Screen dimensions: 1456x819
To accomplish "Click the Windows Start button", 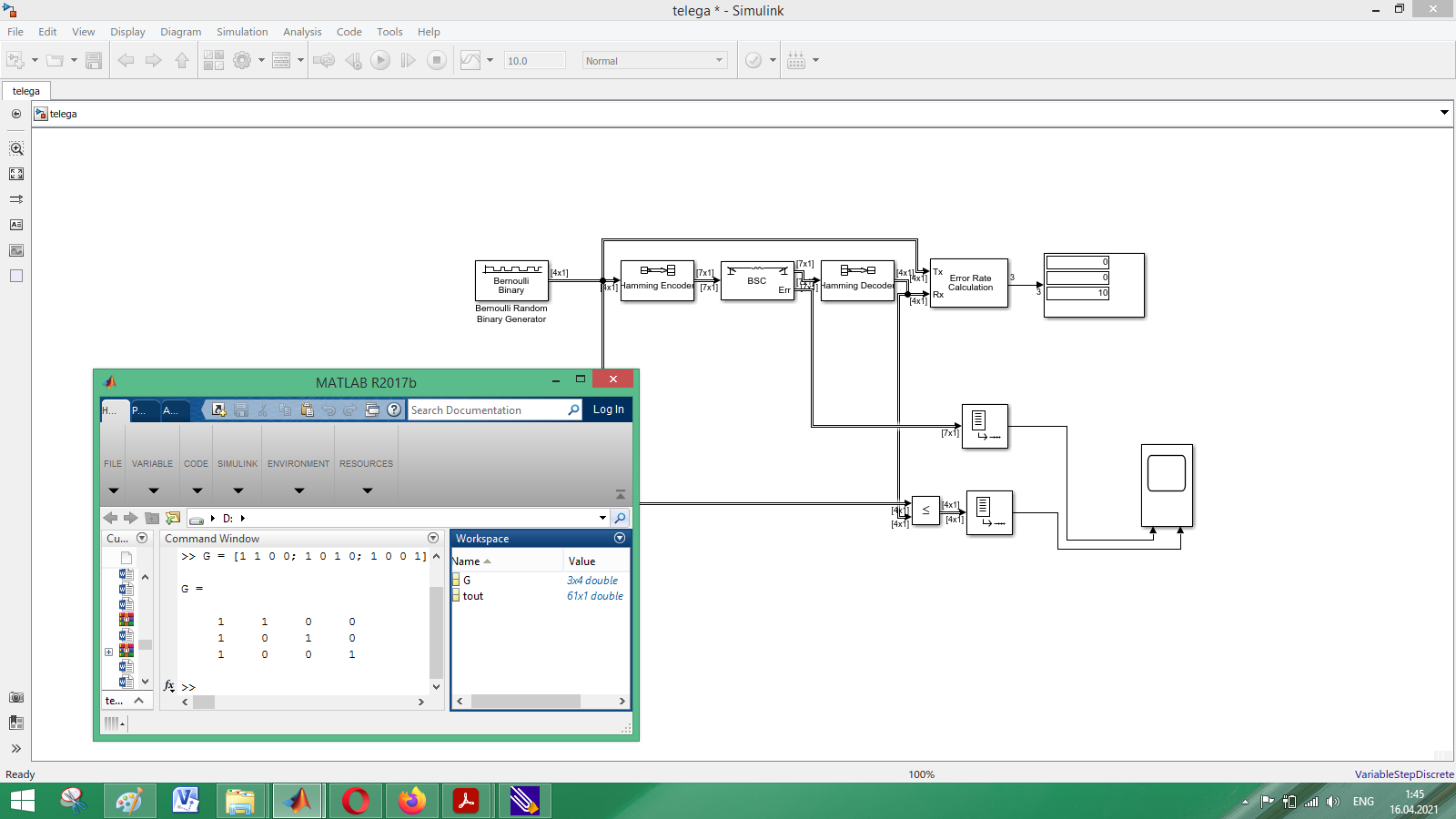I will [23, 801].
